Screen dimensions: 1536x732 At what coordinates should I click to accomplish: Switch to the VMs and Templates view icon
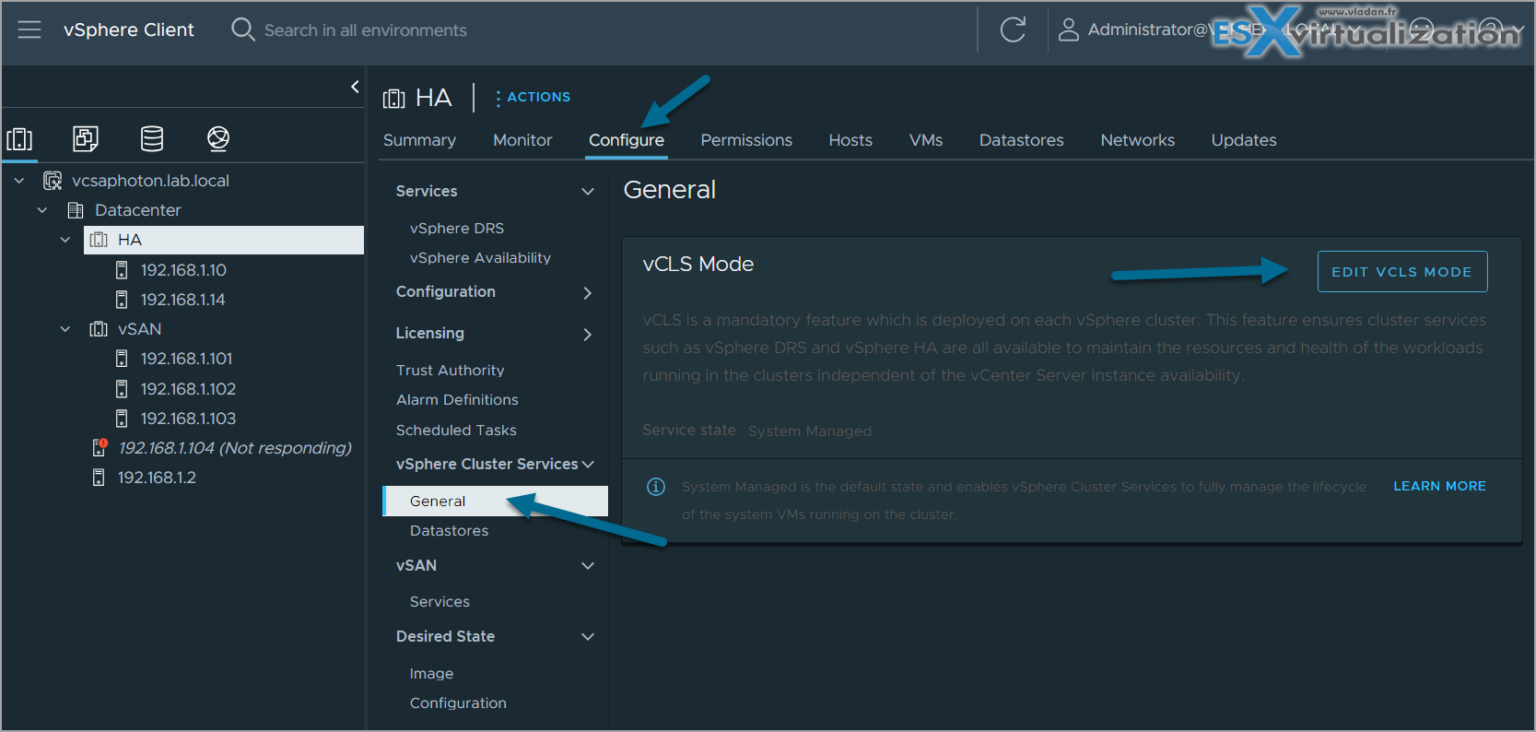[x=86, y=139]
